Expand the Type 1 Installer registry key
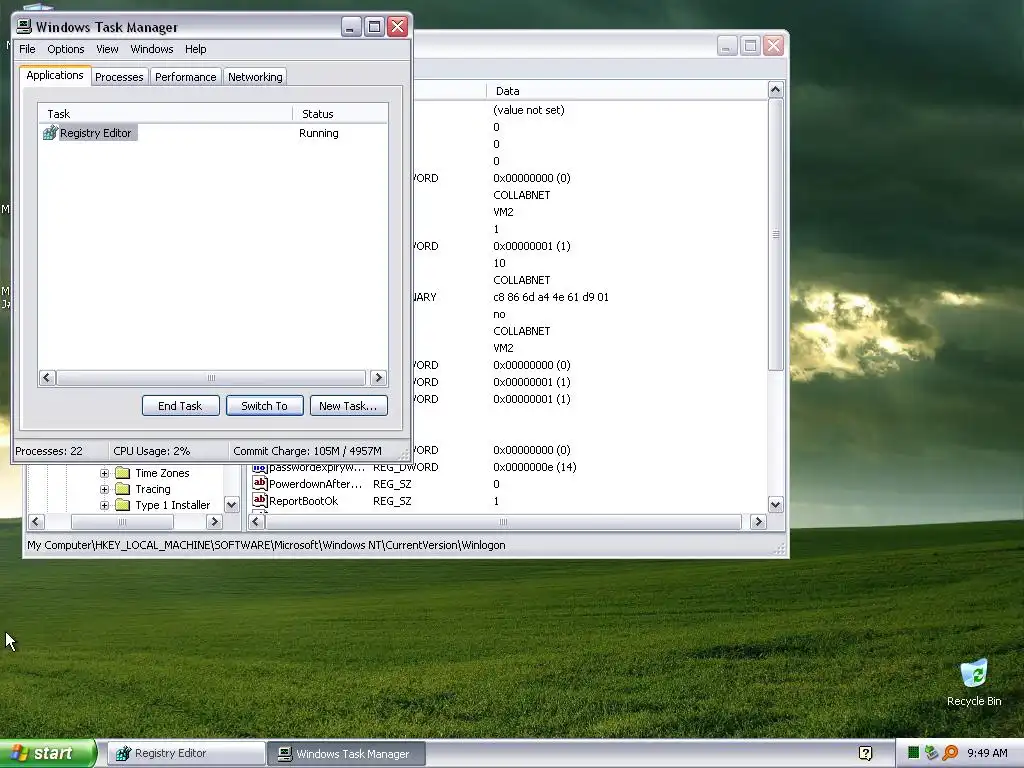 pos(104,505)
